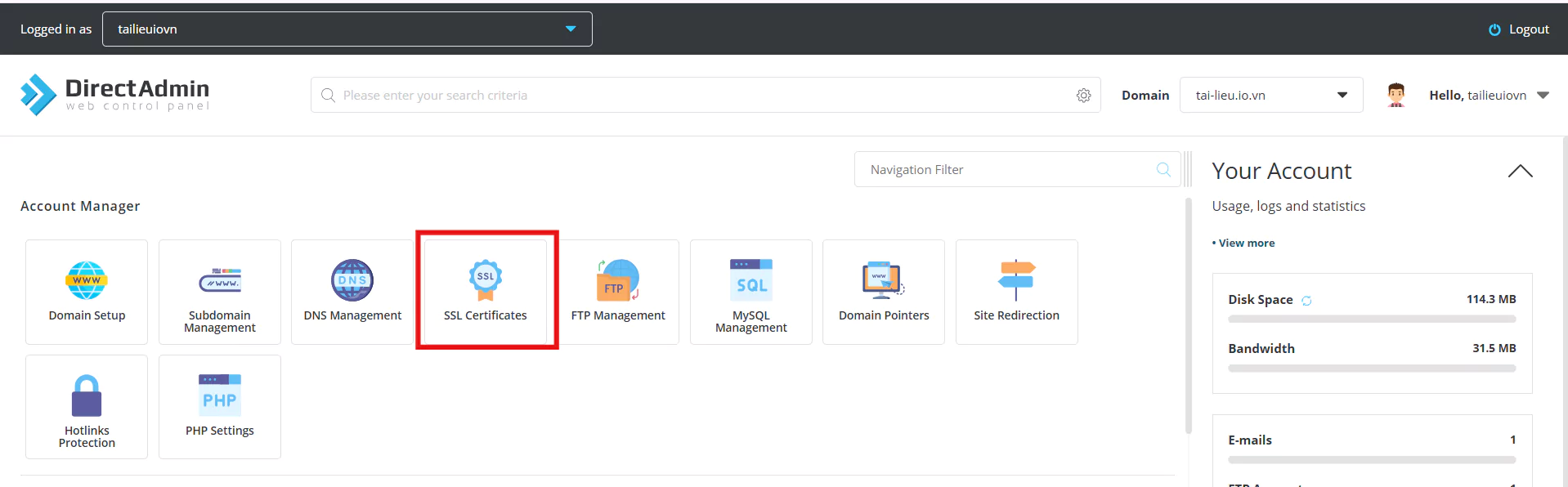The width and height of the screenshot is (1568, 487).
Task: Click the Logout button
Action: [x=1519, y=29]
